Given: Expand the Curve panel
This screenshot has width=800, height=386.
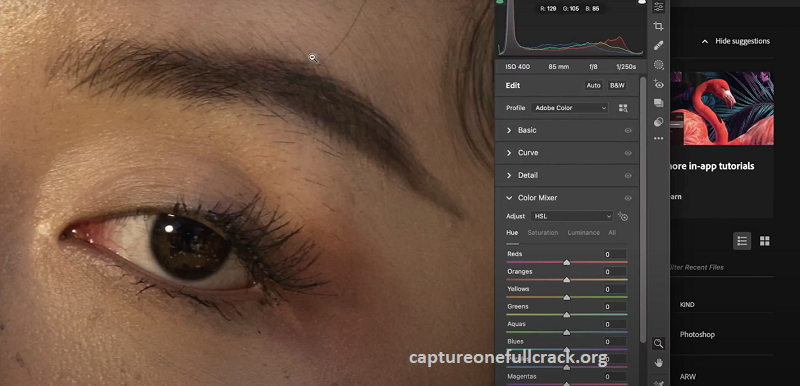Looking at the screenshot, I should pyautogui.click(x=509, y=153).
